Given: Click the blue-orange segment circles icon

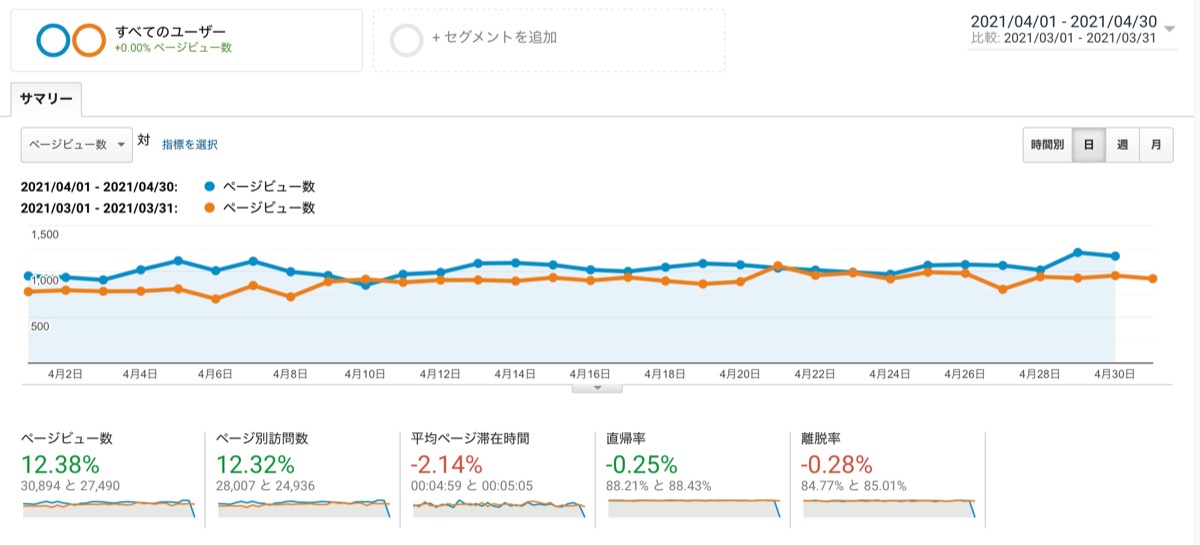Looking at the screenshot, I should 70,40.
